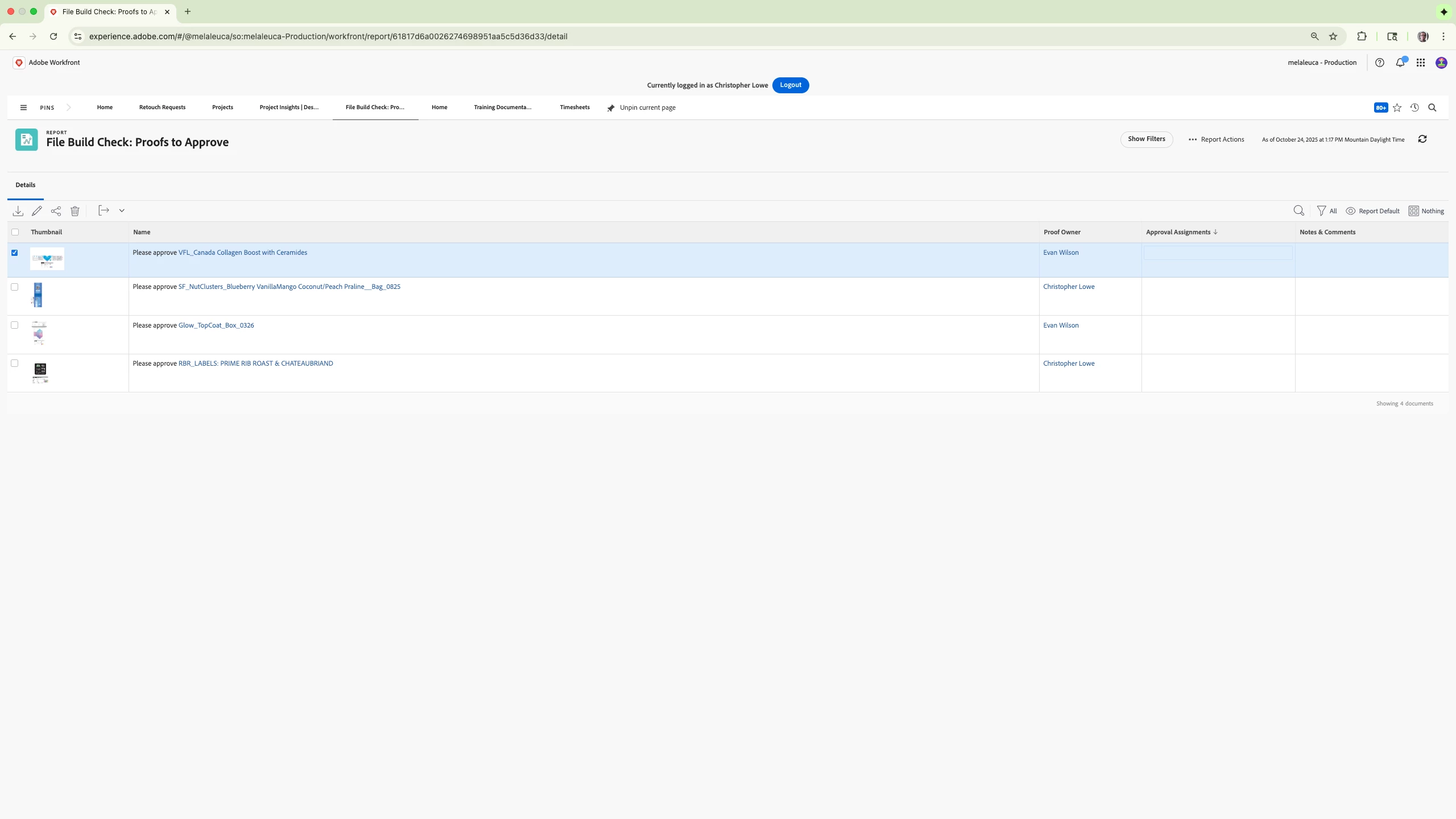Click the export download icon in toolbar
The width and height of the screenshot is (1456, 819).
click(x=18, y=211)
